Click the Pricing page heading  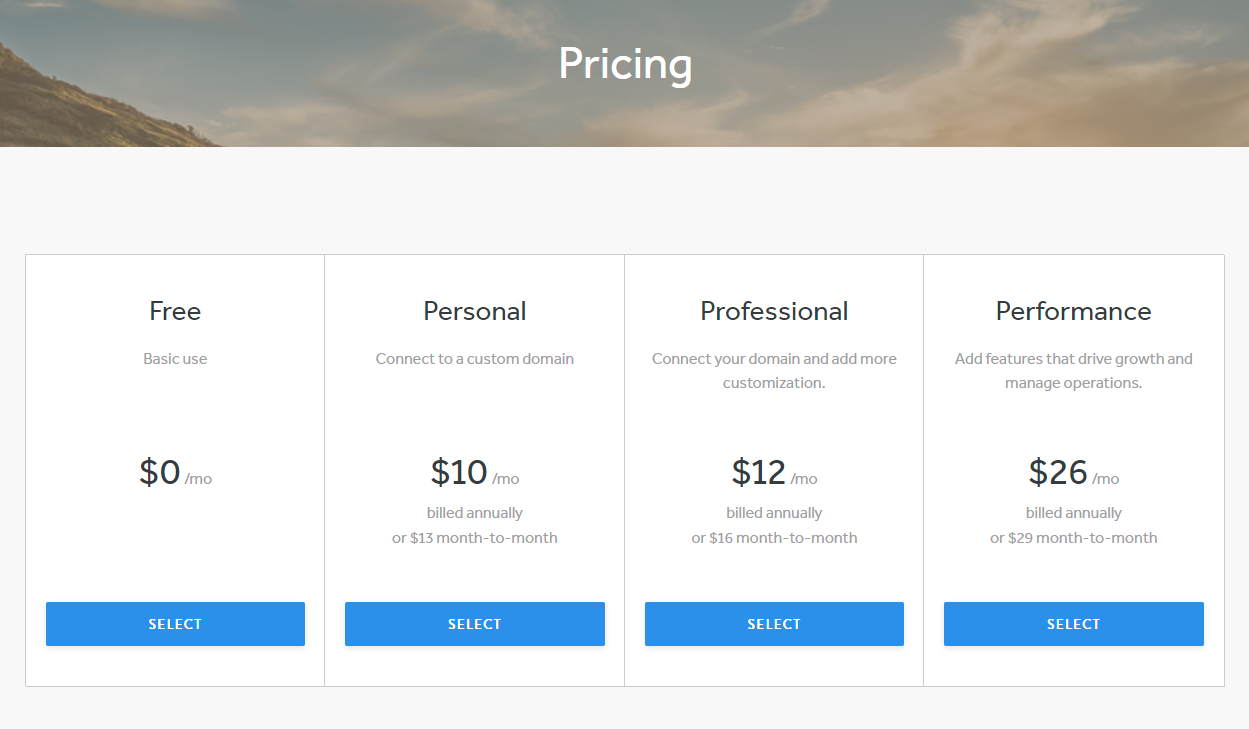tap(625, 64)
